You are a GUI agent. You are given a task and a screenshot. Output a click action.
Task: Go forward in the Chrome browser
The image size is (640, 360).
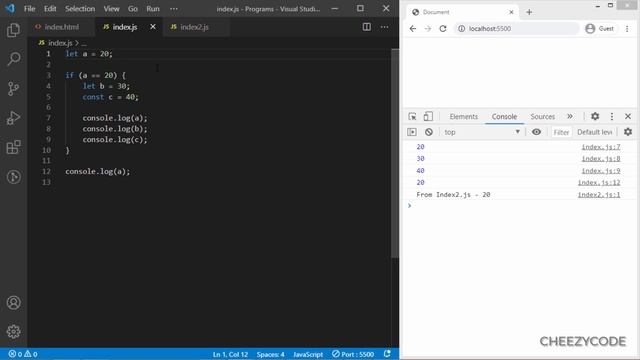pos(427,29)
